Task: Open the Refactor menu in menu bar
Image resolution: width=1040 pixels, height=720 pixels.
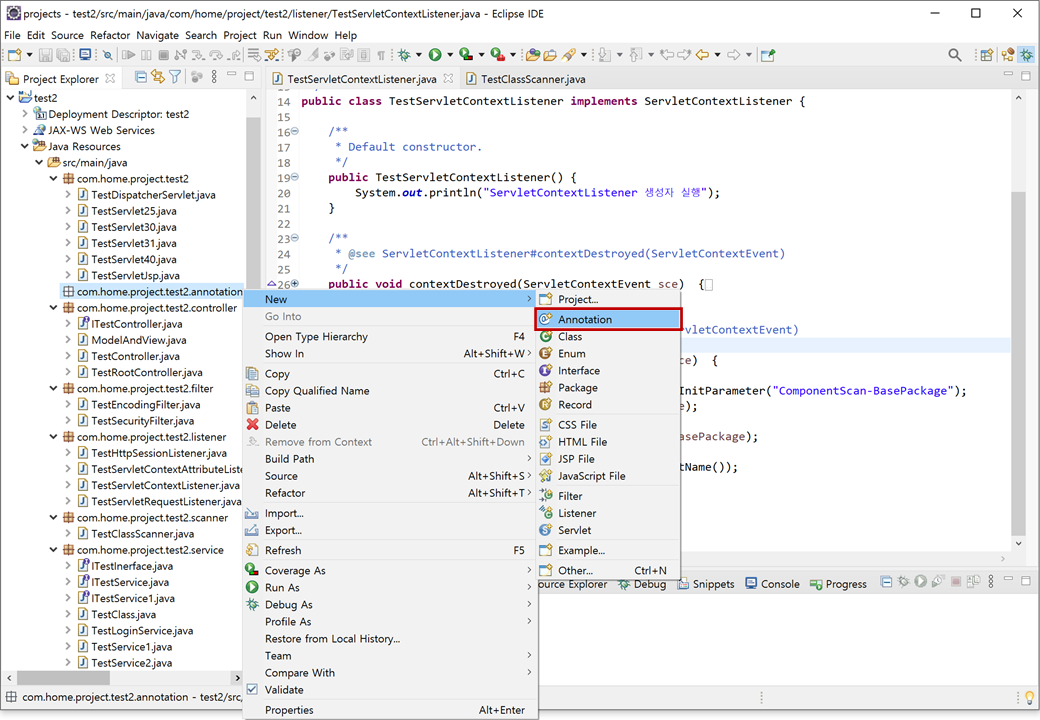Action: 110,35
